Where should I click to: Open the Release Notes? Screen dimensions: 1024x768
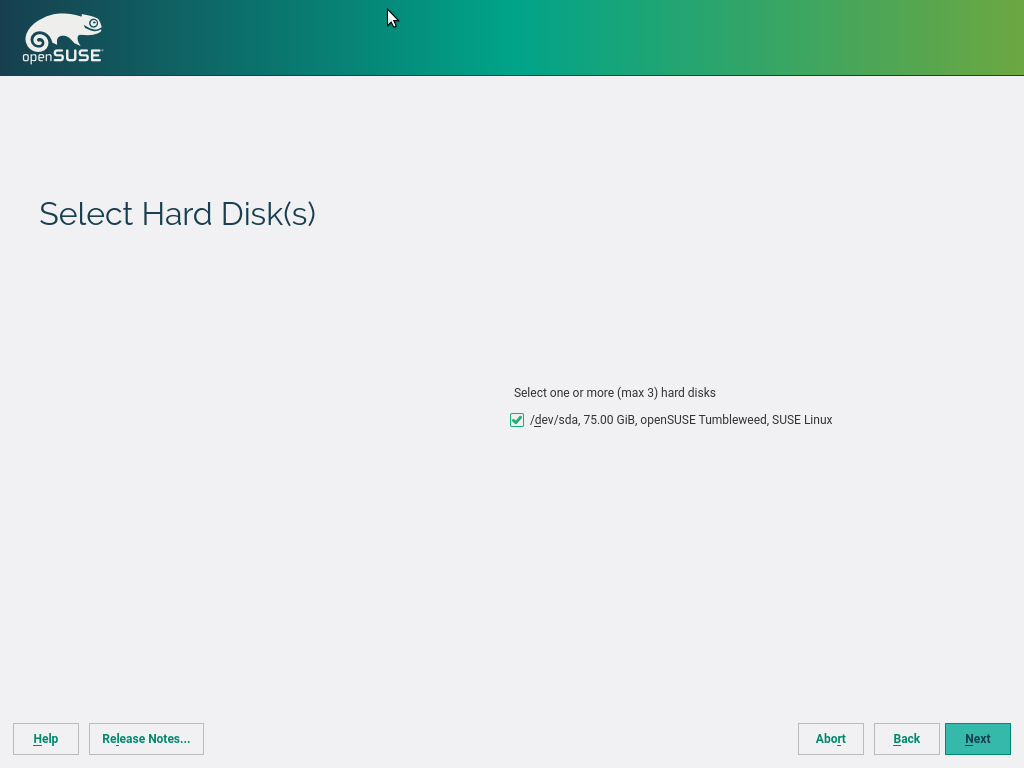point(146,739)
